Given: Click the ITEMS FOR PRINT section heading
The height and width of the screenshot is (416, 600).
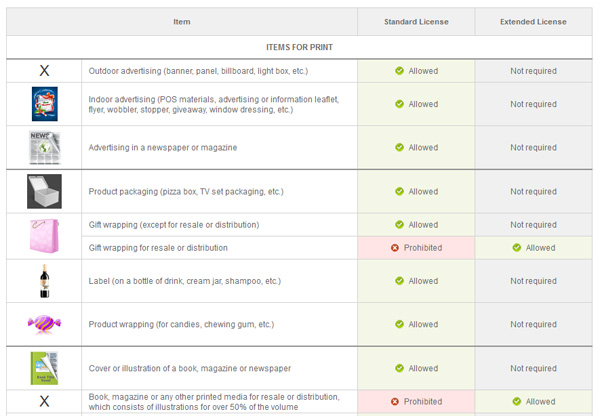Looking at the screenshot, I should pos(299,47).
